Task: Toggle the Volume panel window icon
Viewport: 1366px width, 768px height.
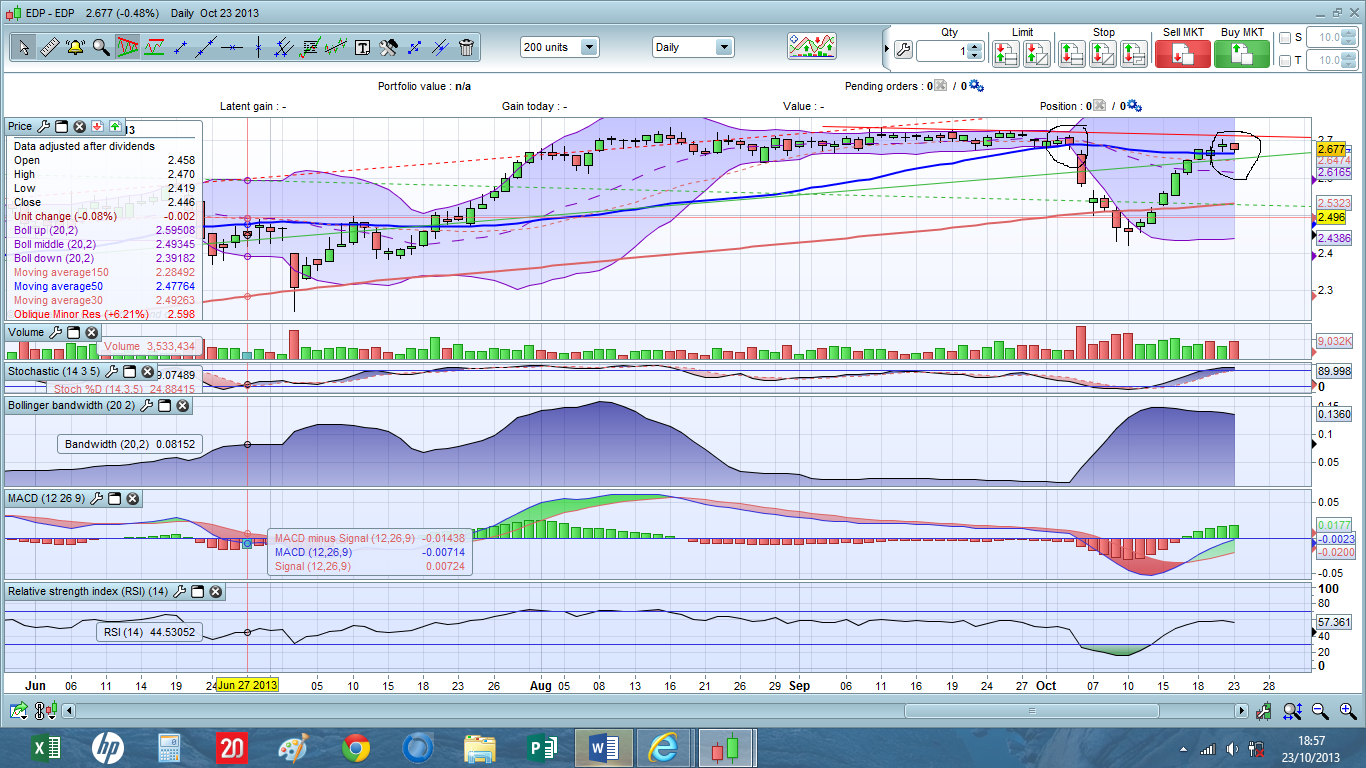Action: [73, 332]
